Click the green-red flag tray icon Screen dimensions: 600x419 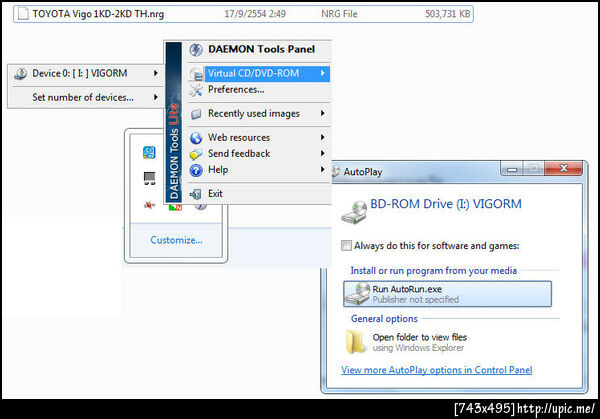175,207
